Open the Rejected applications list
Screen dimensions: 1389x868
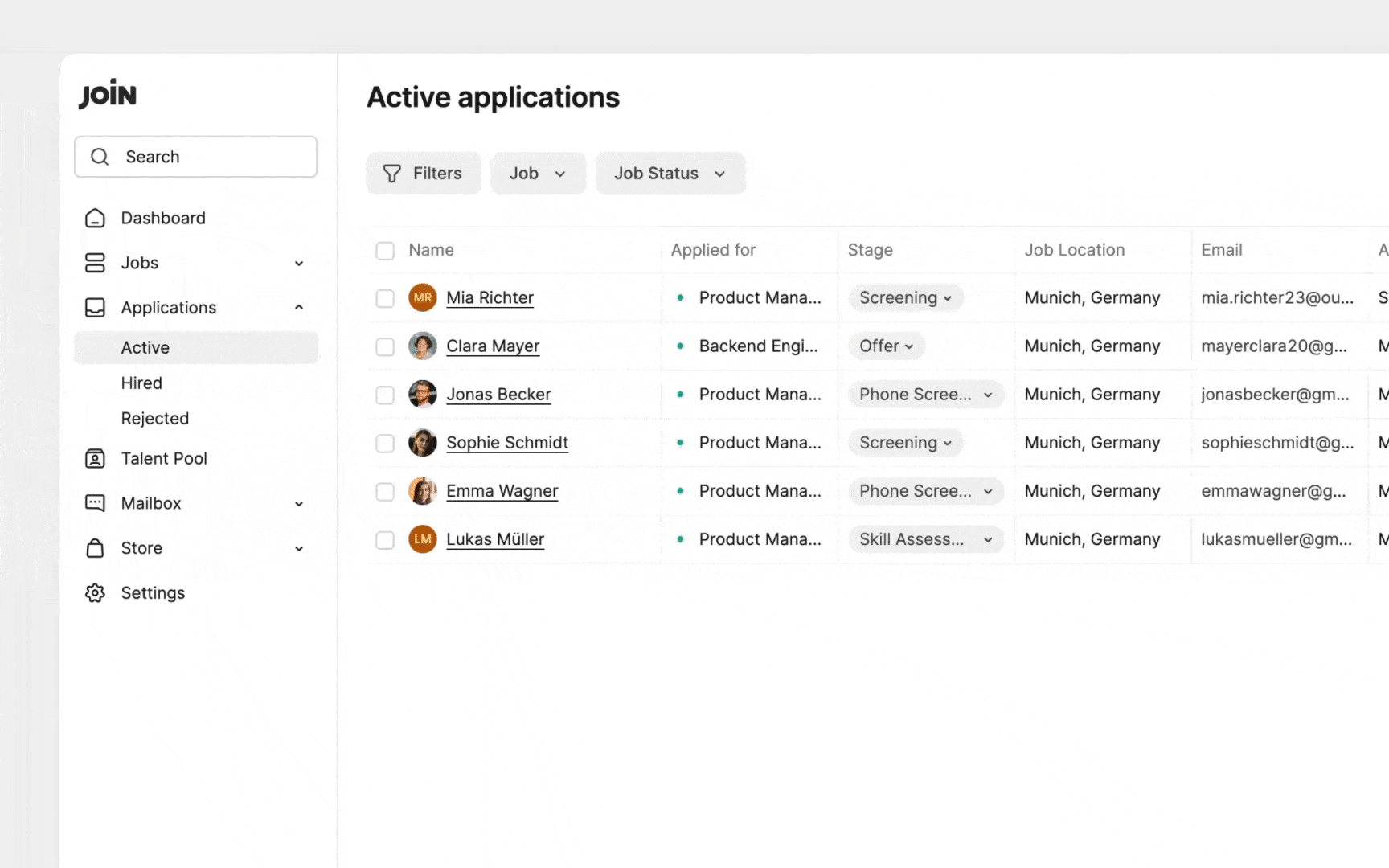click(155, 419)
